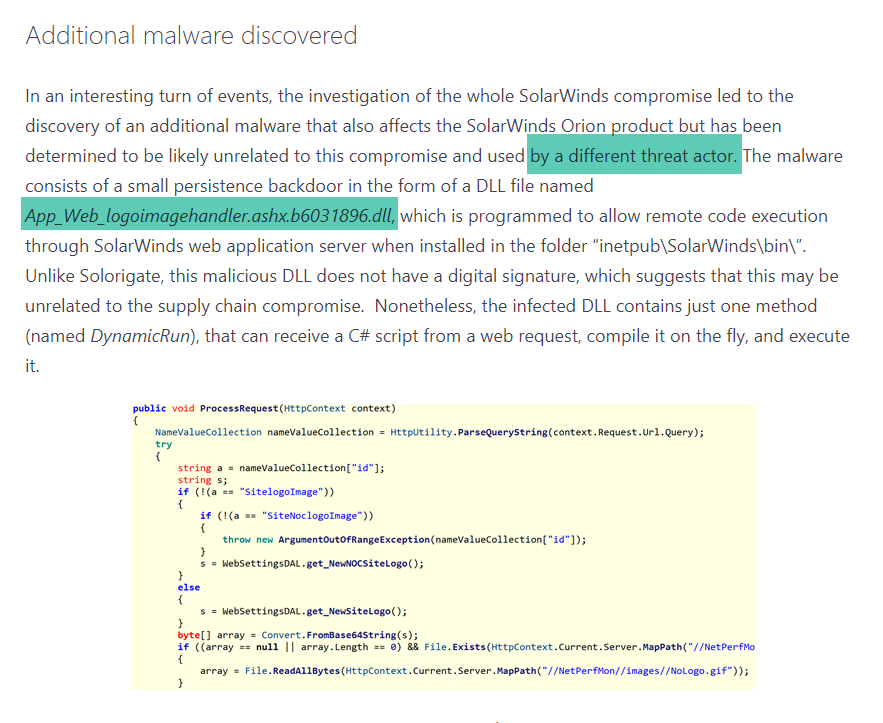Click the "else" keyword in the code
This screenshot has width=883, height=723.
click(x=189, y=588)
